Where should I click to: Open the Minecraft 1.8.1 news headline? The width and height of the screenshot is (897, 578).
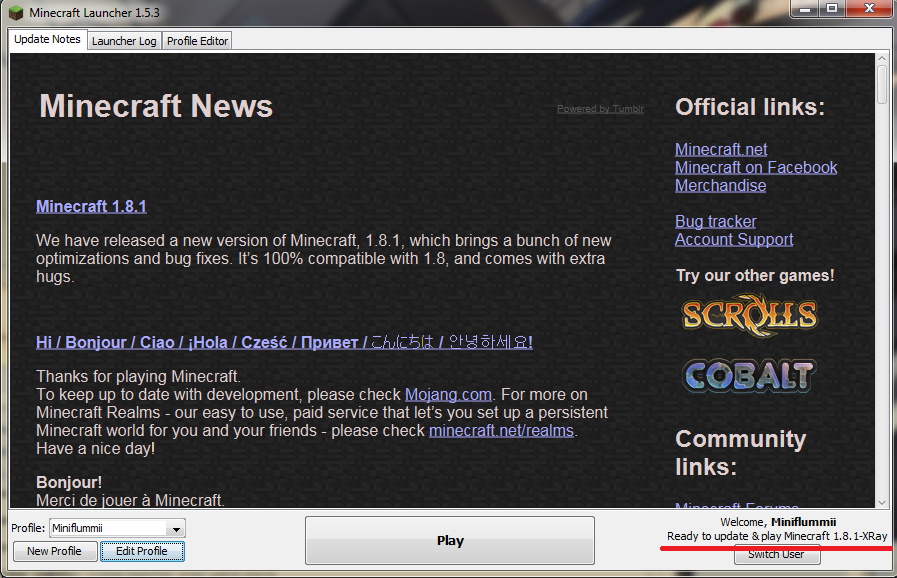91,206
